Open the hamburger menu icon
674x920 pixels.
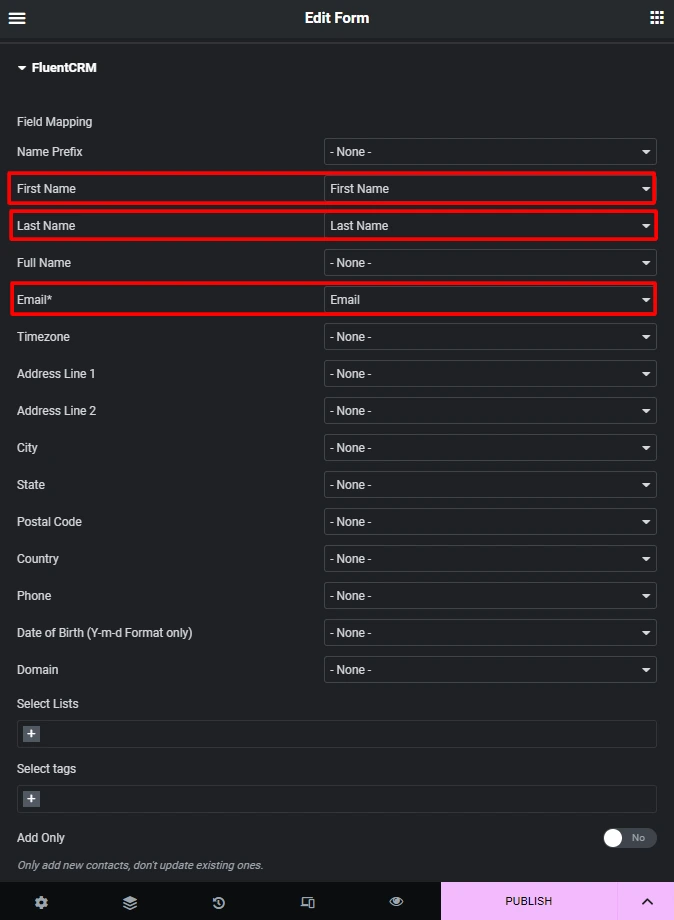17,18
